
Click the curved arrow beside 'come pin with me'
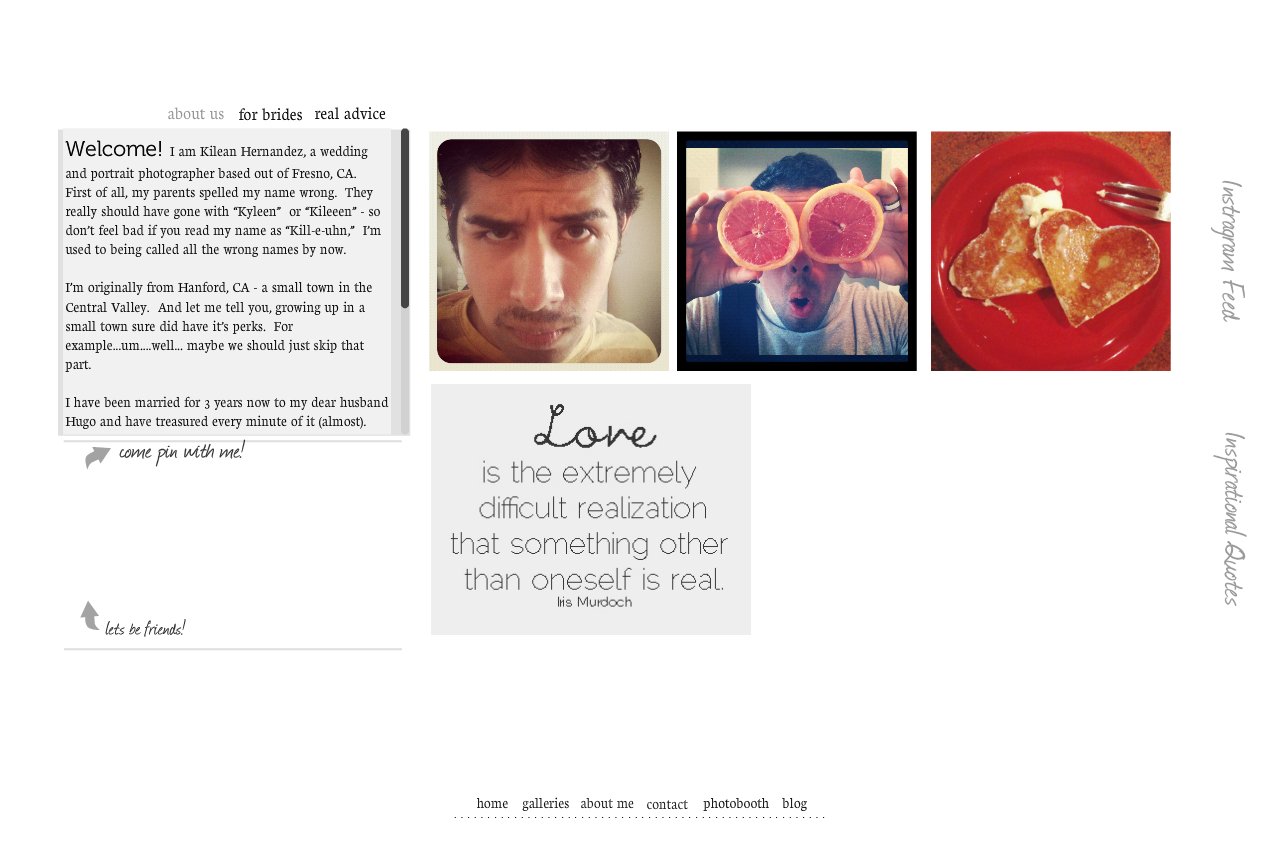[x=98, y=457]
